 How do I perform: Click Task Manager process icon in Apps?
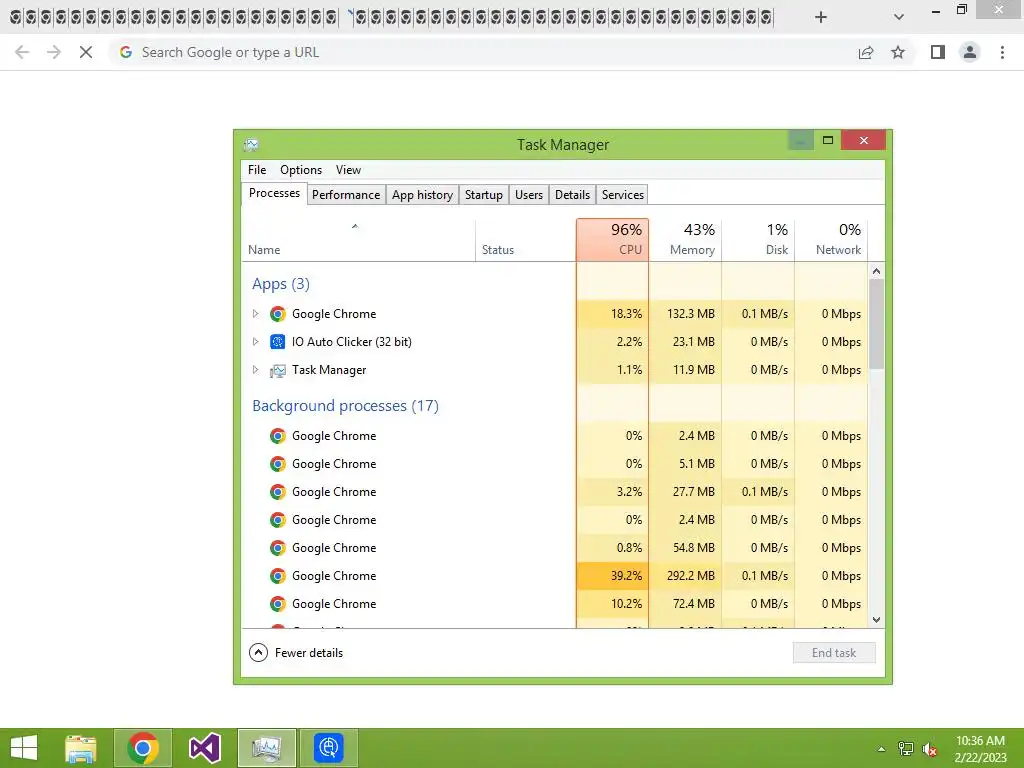(x=278, y=370)
